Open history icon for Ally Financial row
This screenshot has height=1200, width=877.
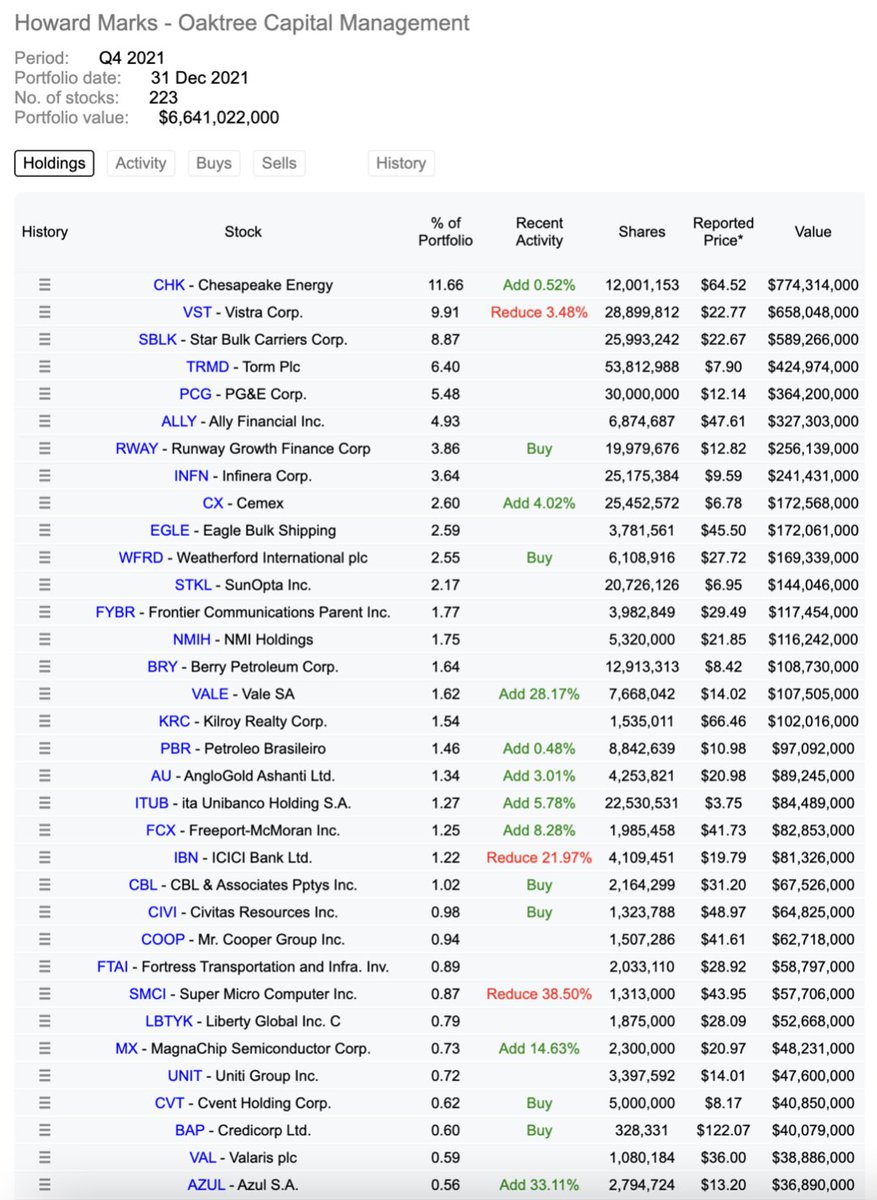[44, 421]
